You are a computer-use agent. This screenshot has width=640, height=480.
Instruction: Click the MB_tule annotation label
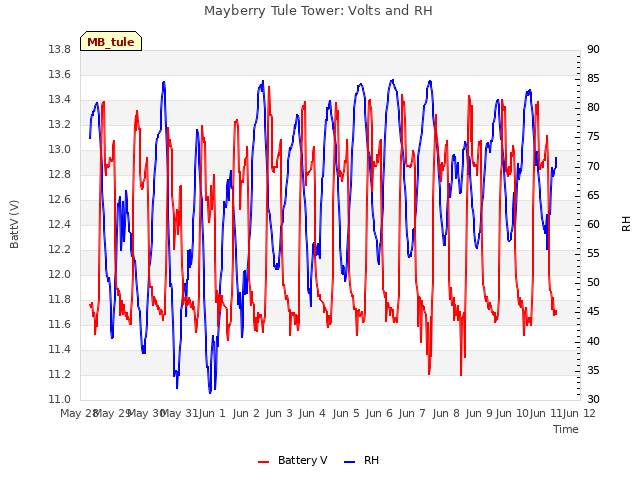pyautogui.click(x=111, y=41)
